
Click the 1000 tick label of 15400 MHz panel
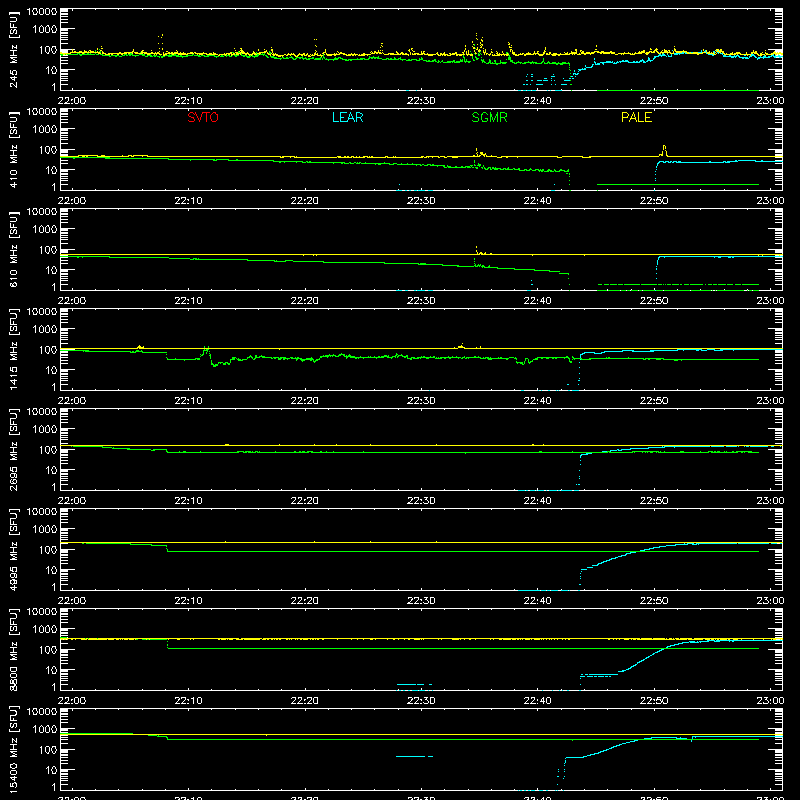tap(45, 729)
